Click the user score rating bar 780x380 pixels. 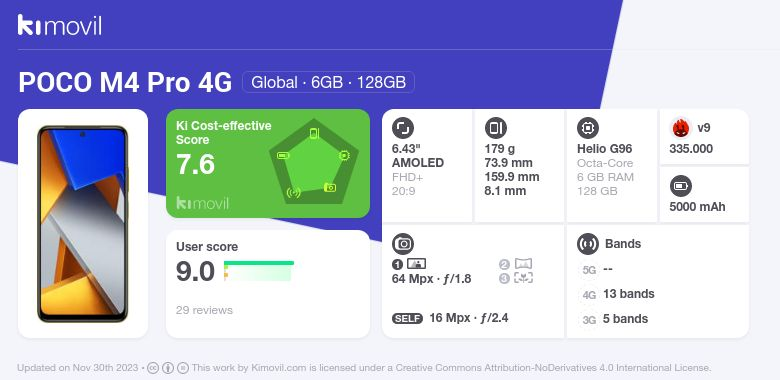tap(259, 271)
